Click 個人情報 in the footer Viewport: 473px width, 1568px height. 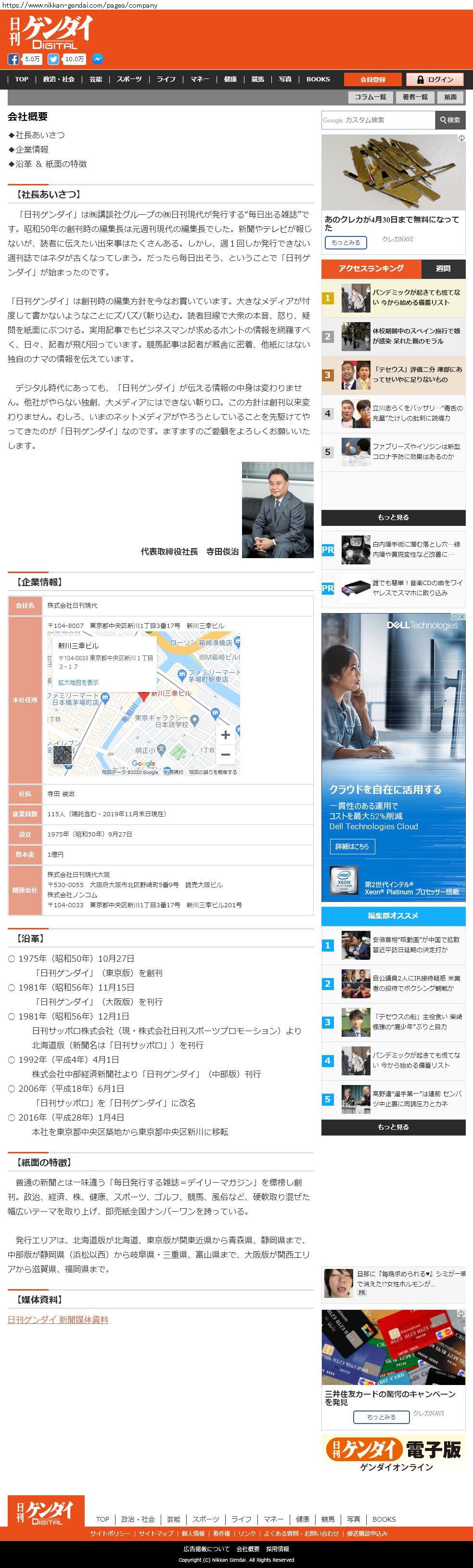point(193,1533)
